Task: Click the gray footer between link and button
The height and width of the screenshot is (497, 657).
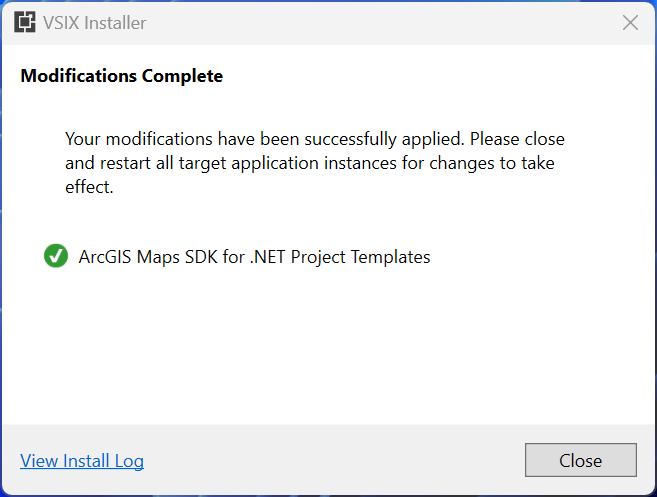Action: 335,460
